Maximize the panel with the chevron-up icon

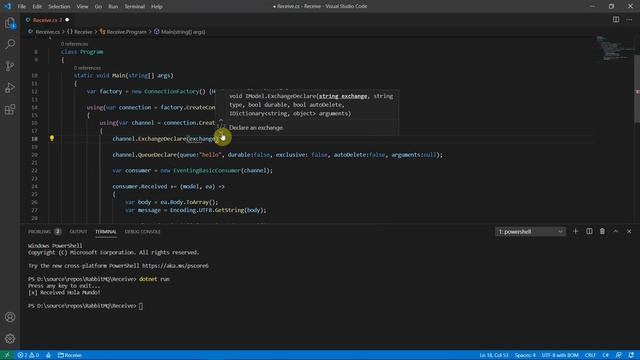[x=616, y=231]
